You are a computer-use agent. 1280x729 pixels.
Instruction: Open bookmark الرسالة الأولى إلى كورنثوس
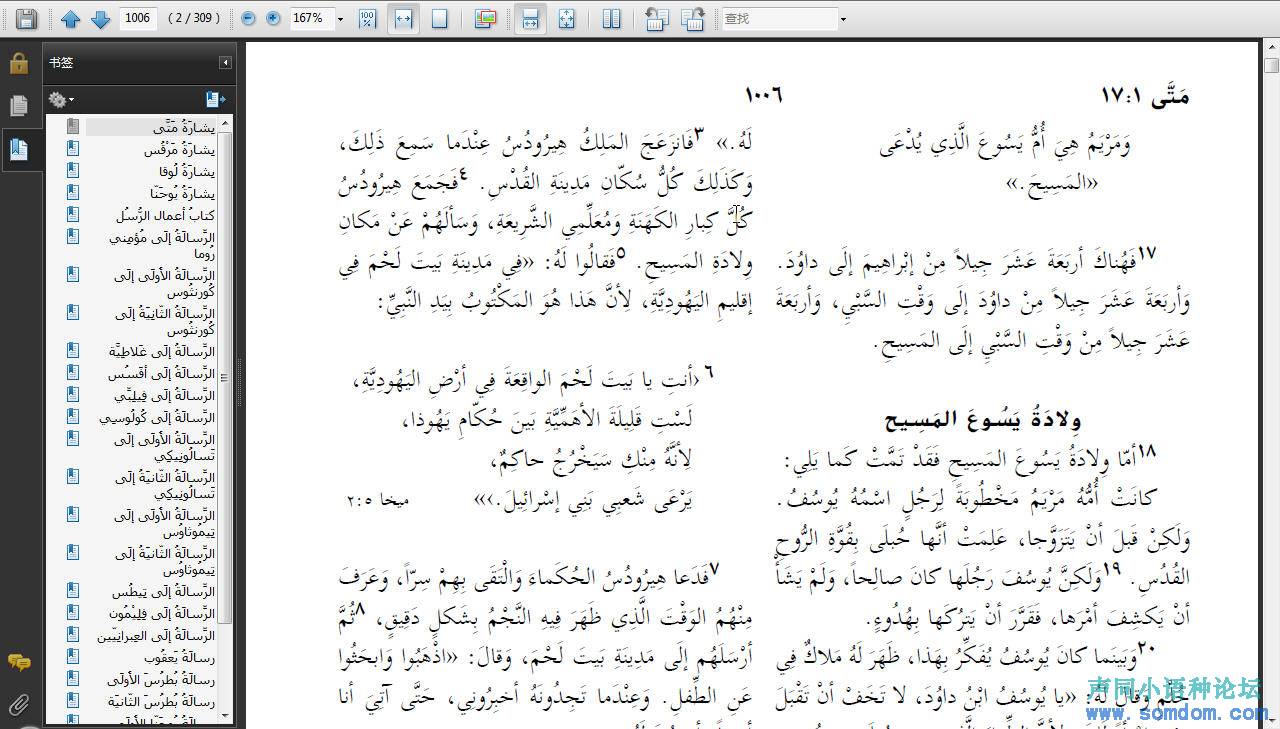click(165, 283)
